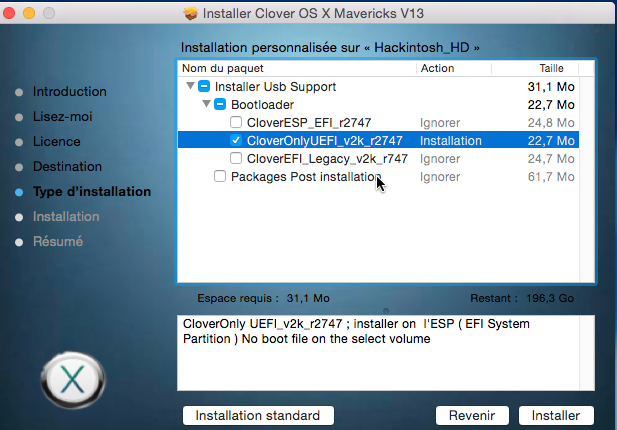Click the package list vertical scrollbar
The height and width of the screenshot is (430, 617).
pyautogui.click(x=587, y=179)
